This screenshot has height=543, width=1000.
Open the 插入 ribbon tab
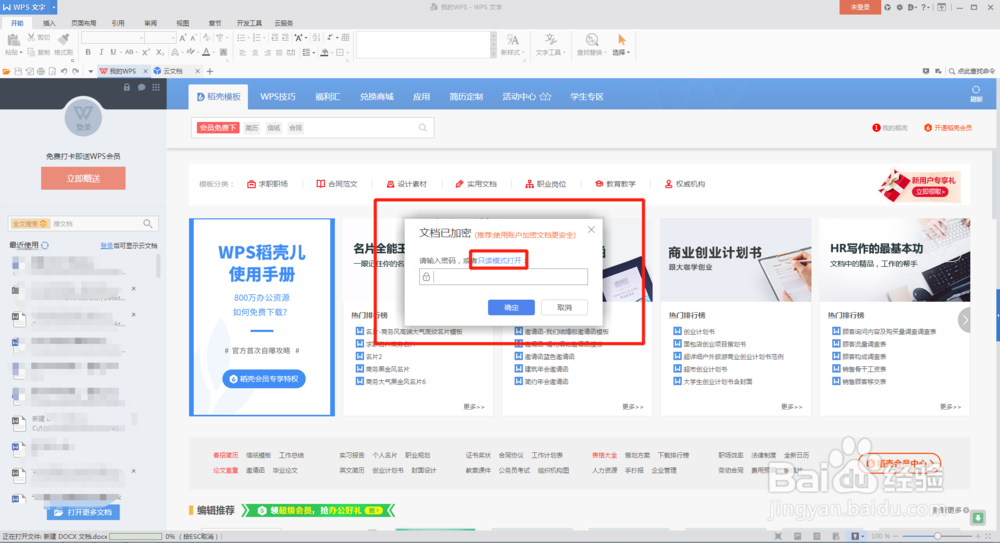point(49,23)
